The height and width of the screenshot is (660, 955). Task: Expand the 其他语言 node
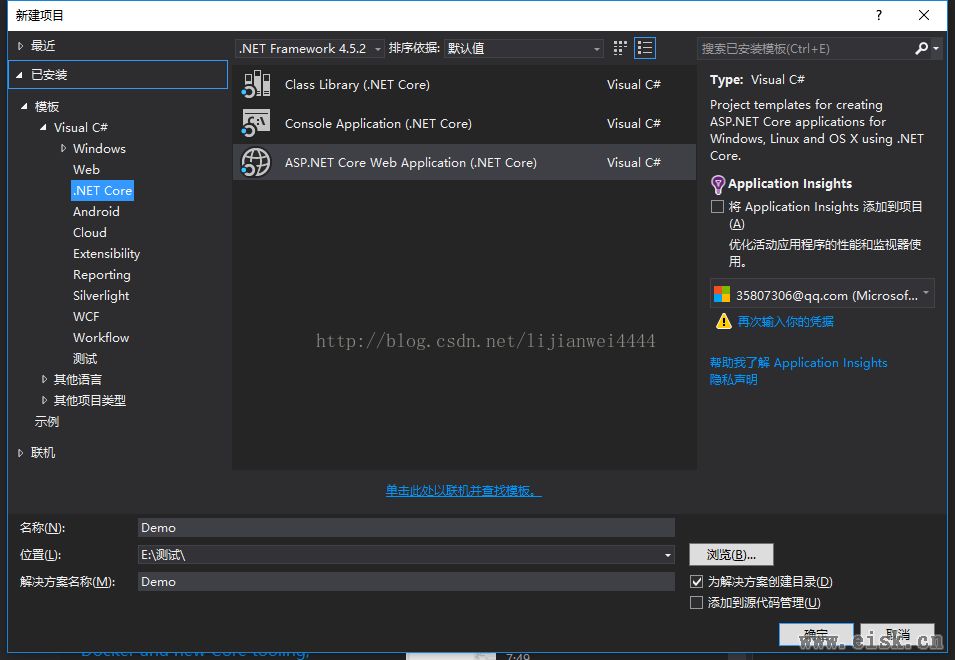tap(44, 379)
